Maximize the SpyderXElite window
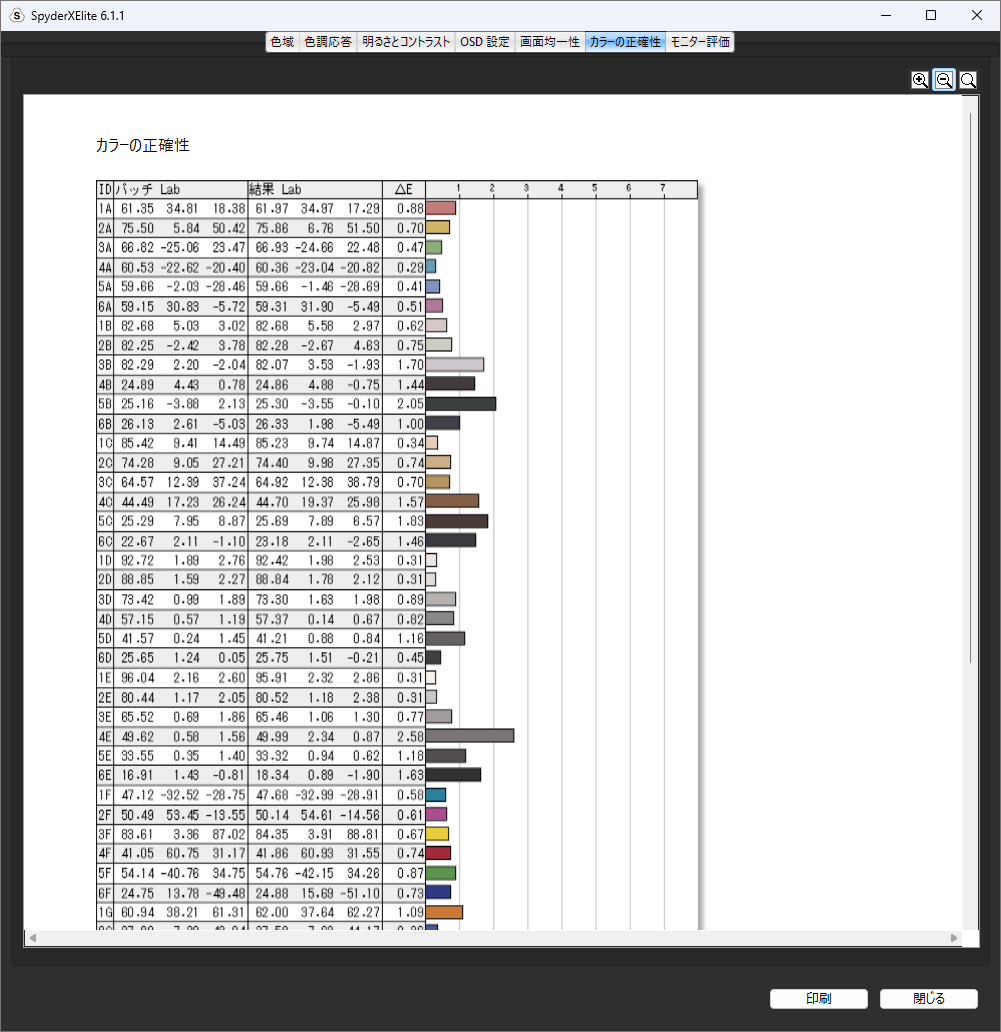The width and height of the screenshot is (1001, 1032). [931, 15]
